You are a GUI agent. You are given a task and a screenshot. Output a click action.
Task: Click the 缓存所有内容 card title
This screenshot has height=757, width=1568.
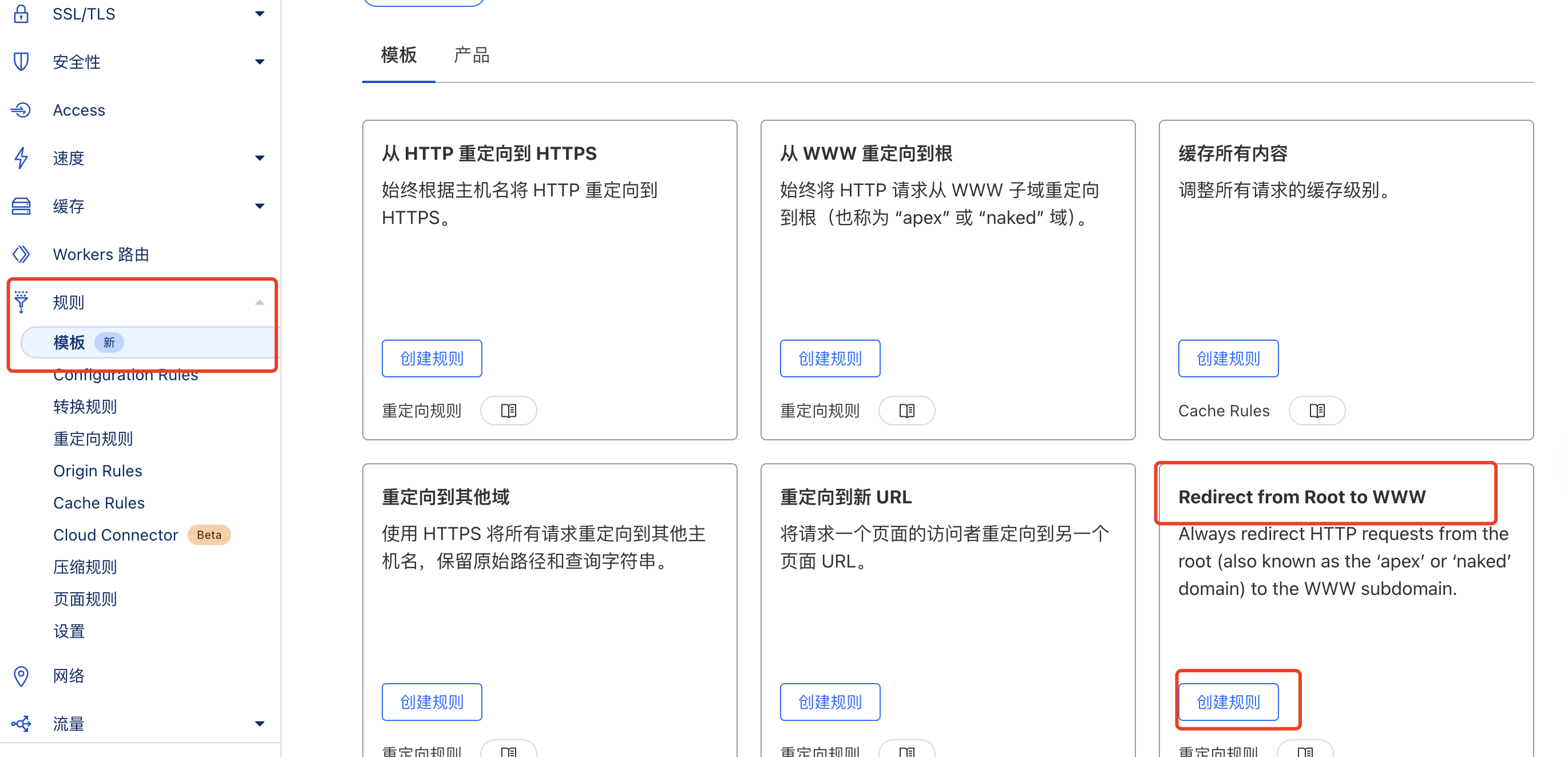[1233, 153]
